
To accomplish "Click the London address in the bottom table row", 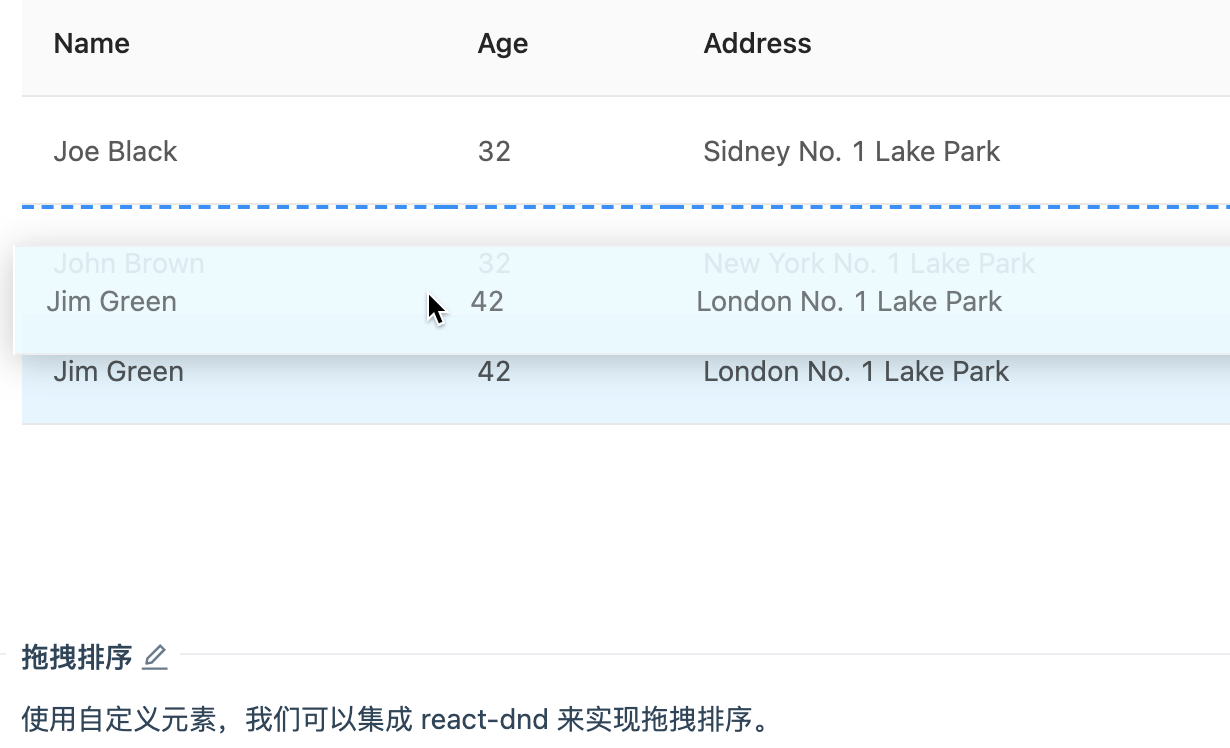I will click(856, 372).
